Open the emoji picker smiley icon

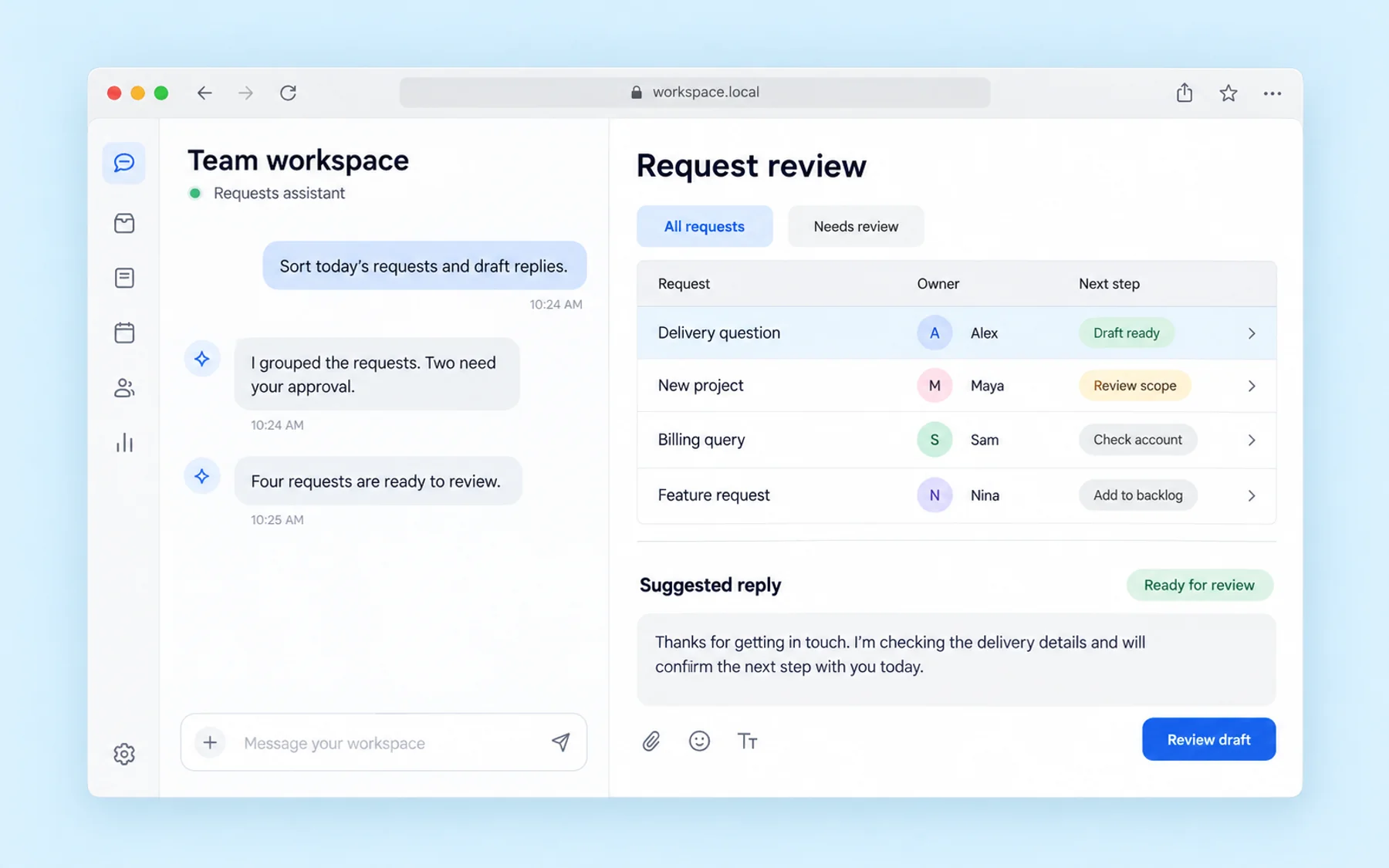point(699,741)
